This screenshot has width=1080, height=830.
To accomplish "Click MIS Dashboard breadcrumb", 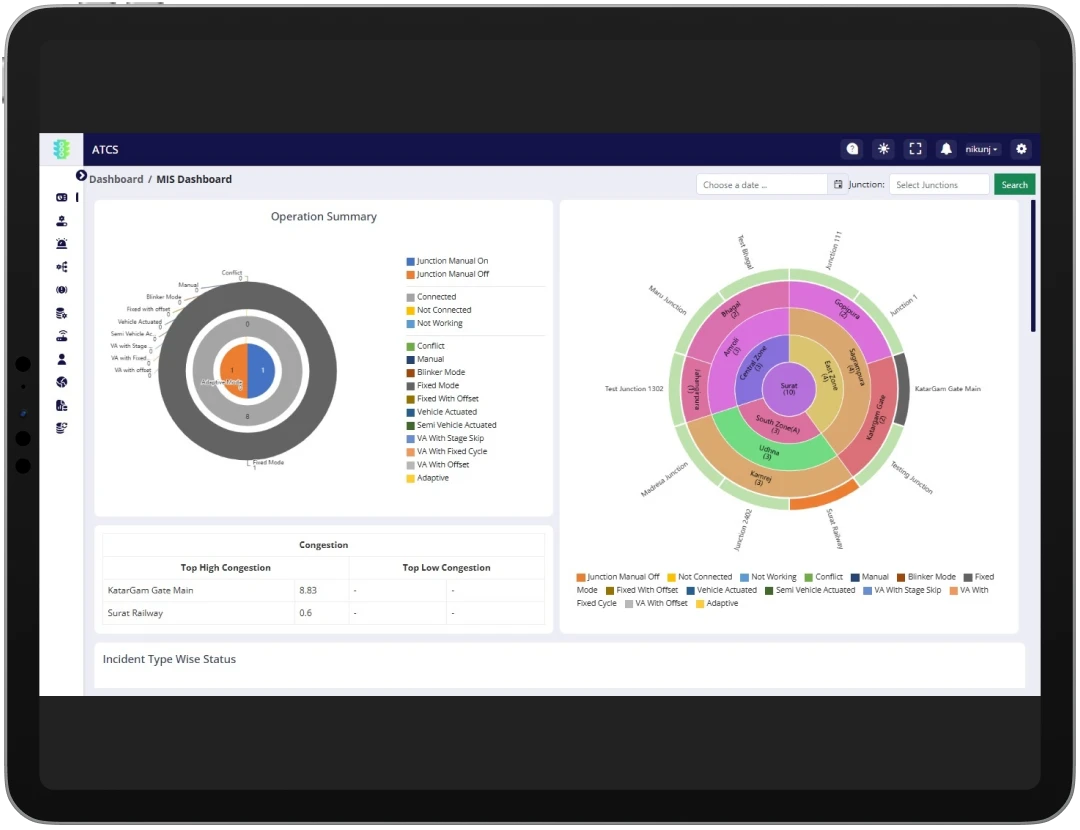I will (x=194, y=179).
